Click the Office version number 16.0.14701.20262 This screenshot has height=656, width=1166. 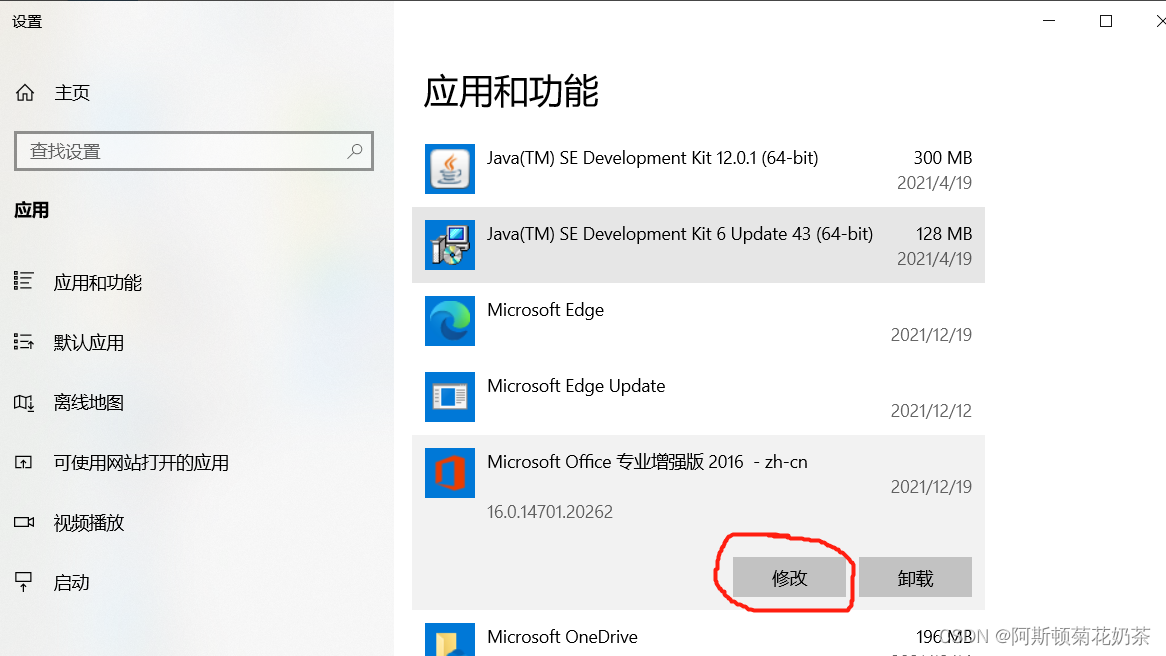(x=550, y=512)
